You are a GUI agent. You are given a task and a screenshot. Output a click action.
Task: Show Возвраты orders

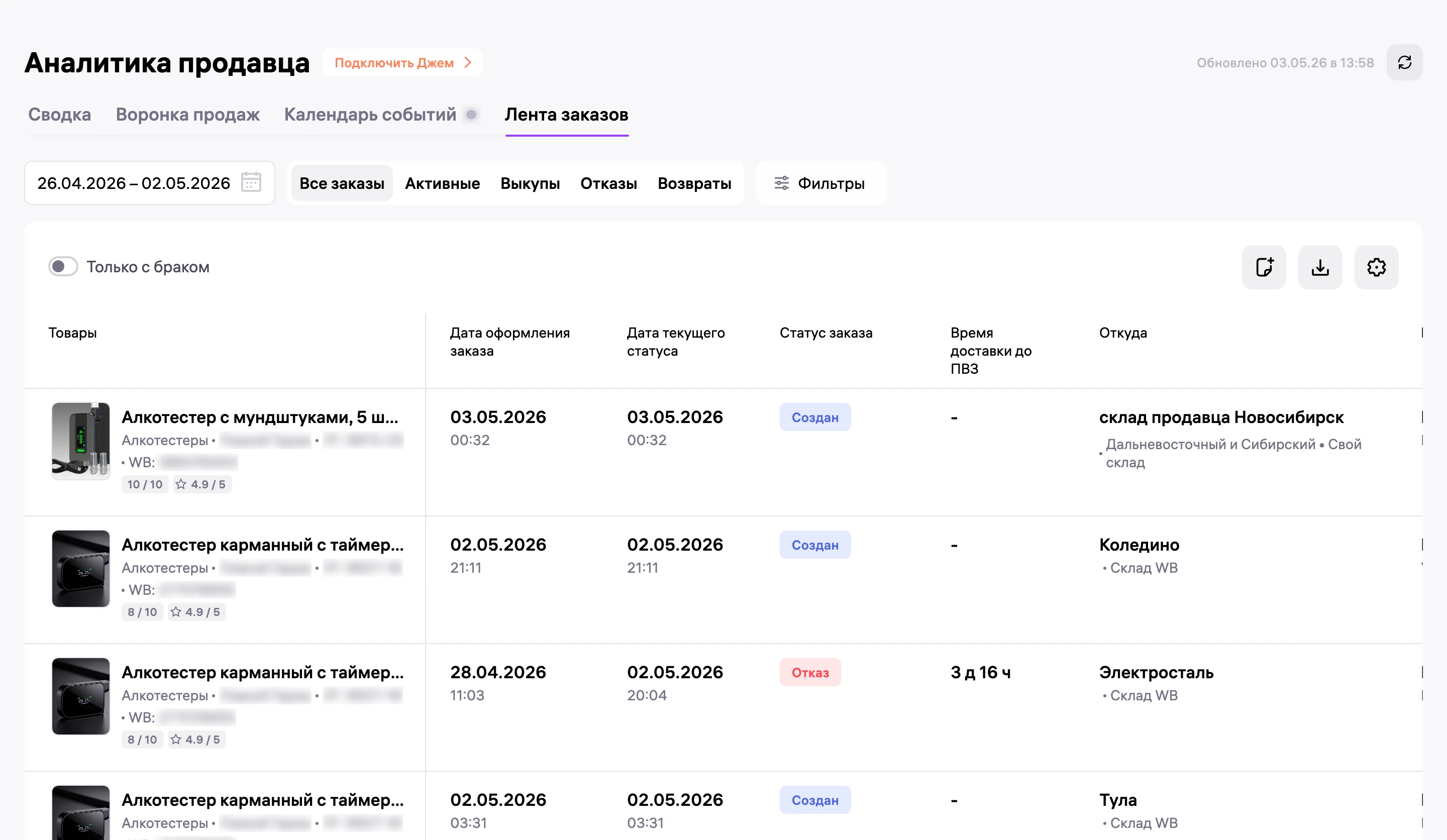click(x=694, y=183)
